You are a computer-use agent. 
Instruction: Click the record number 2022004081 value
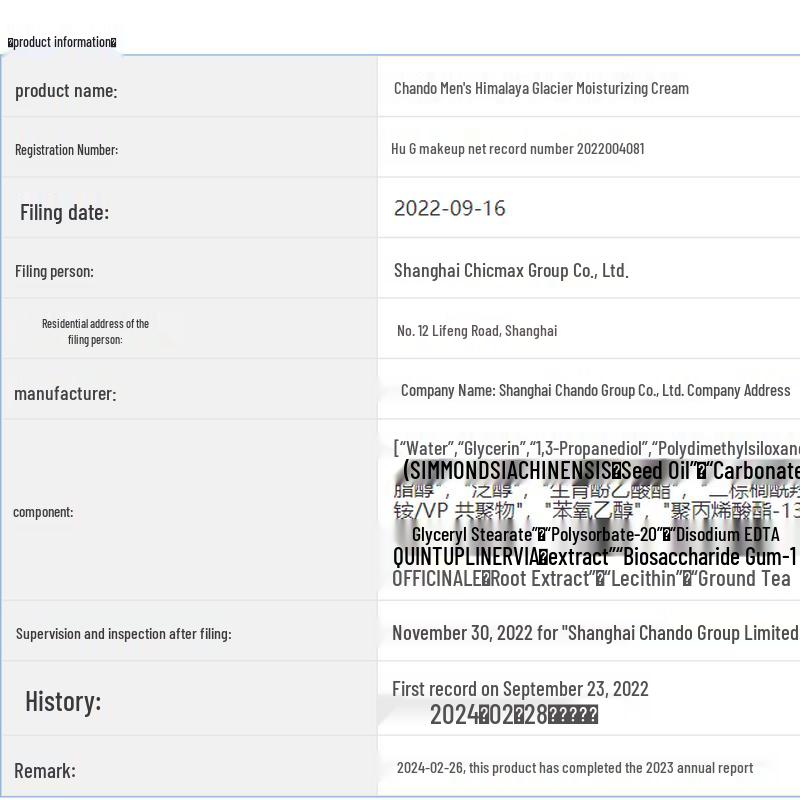(518, 149)
